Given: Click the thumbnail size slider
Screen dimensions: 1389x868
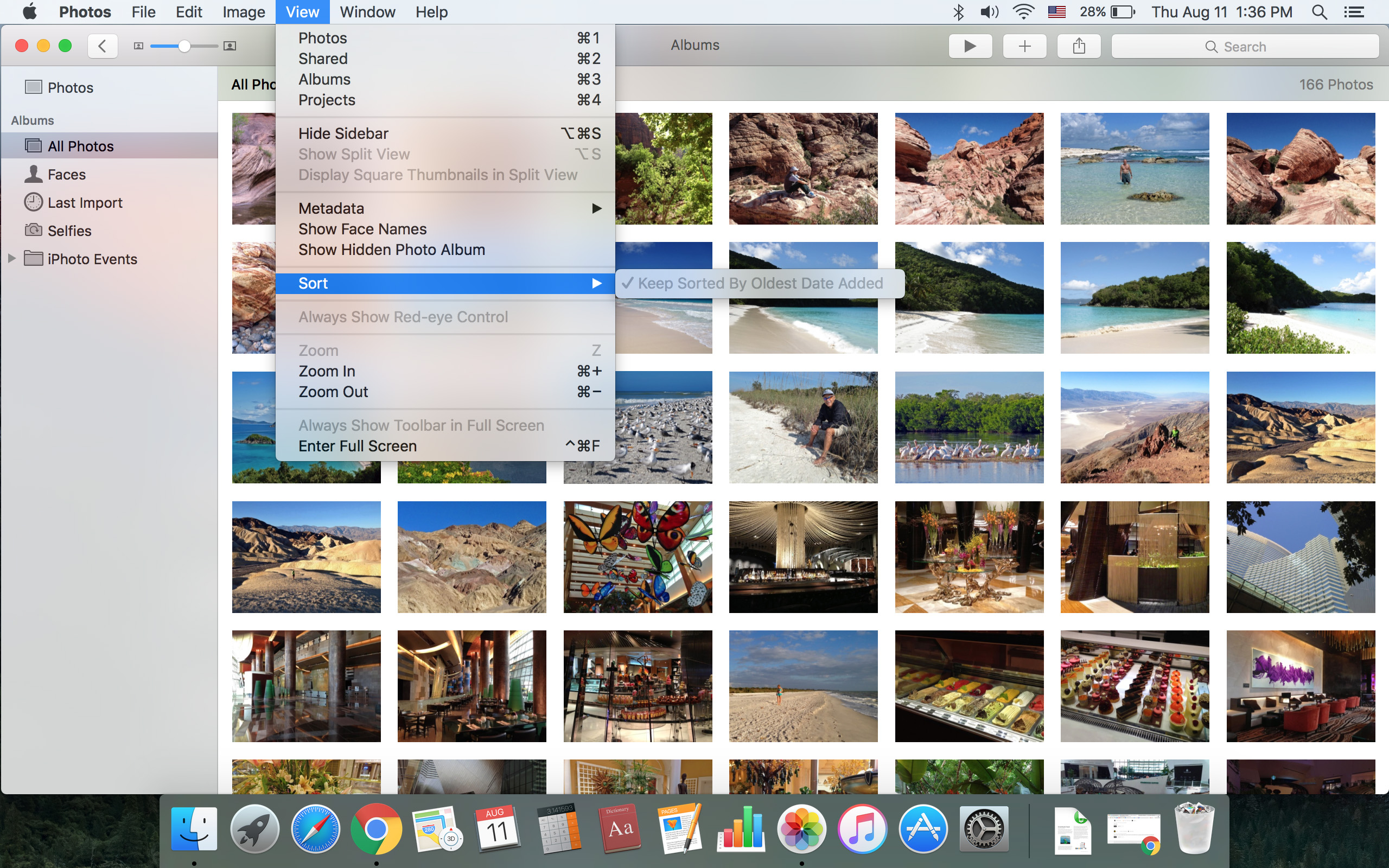Looking at the screenshot, I should 184,46.
